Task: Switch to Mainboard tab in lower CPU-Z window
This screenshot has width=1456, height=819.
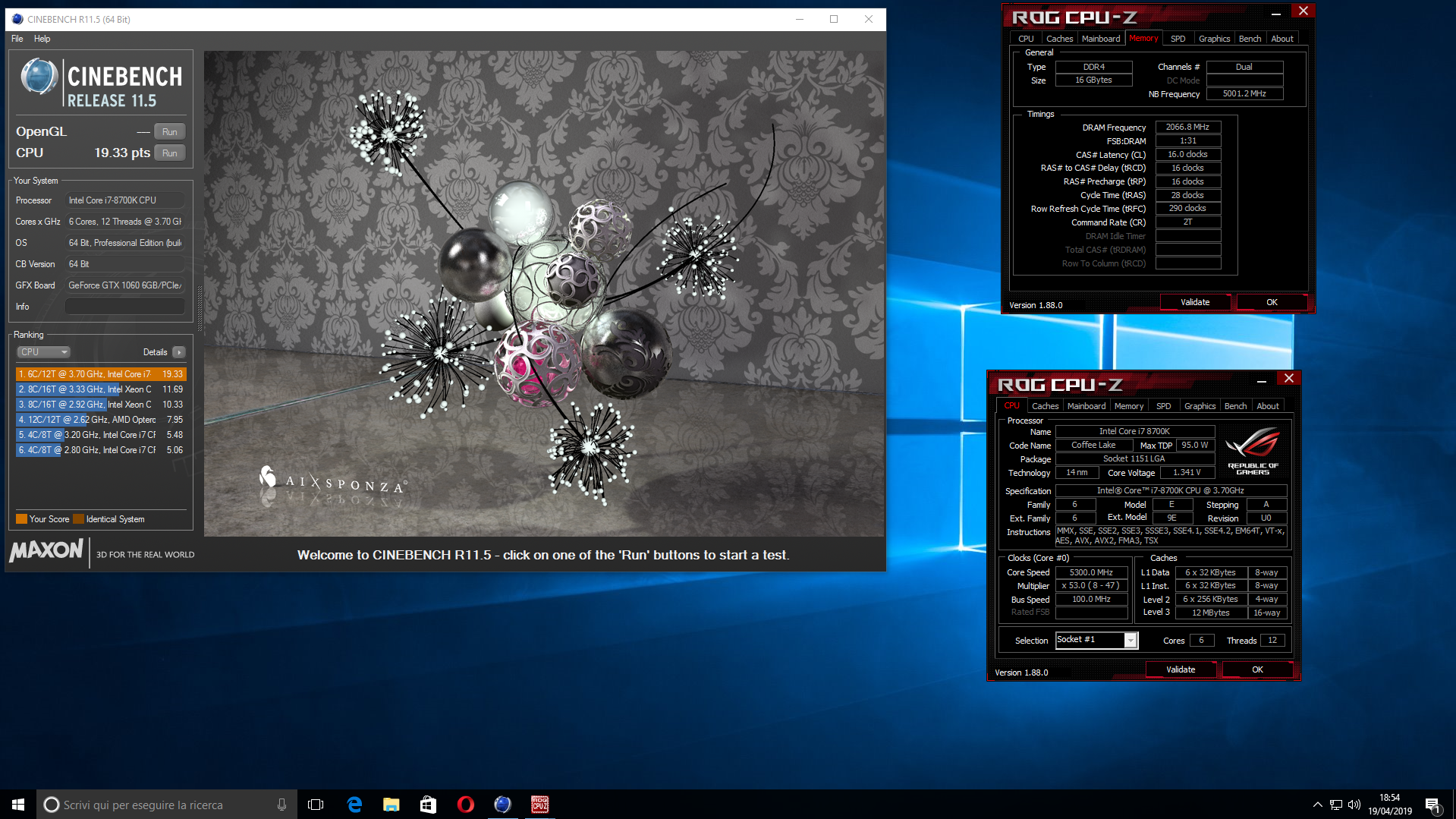Action: [x=1086, y=406]
